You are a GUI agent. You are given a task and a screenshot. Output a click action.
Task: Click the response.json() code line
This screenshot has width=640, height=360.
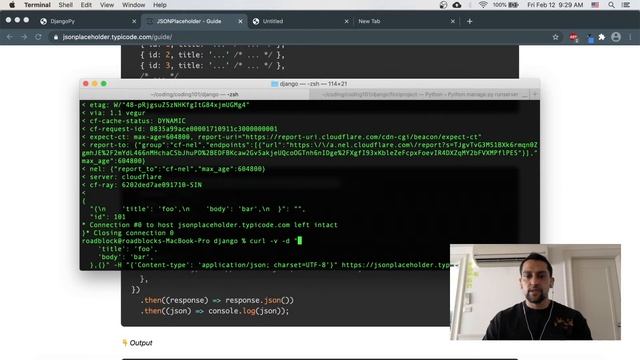217,300
